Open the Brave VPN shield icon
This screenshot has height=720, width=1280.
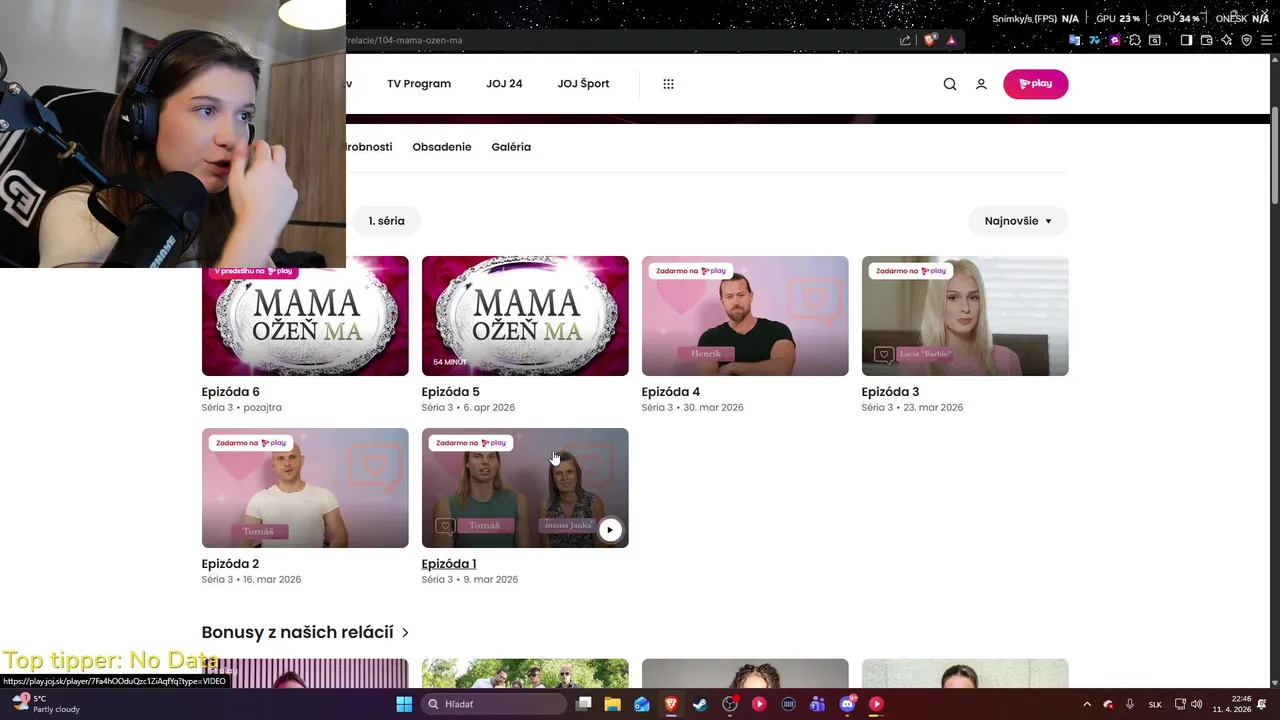1246,40
